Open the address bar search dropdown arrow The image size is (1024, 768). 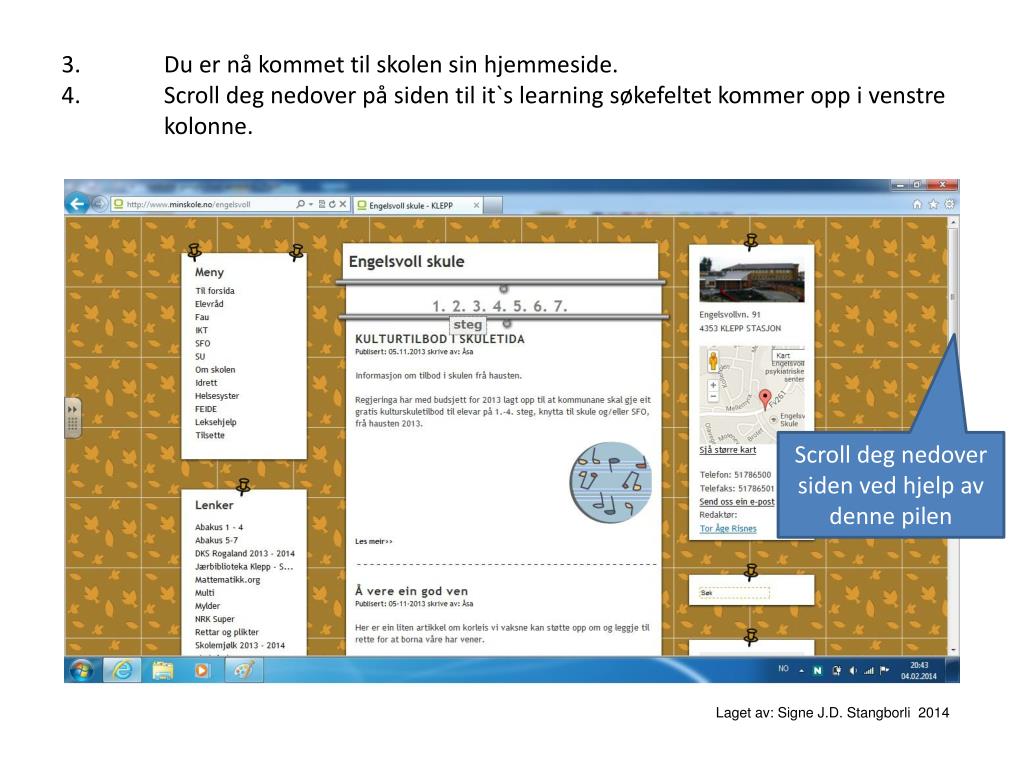pyautogui.click(x=311, y=204)
